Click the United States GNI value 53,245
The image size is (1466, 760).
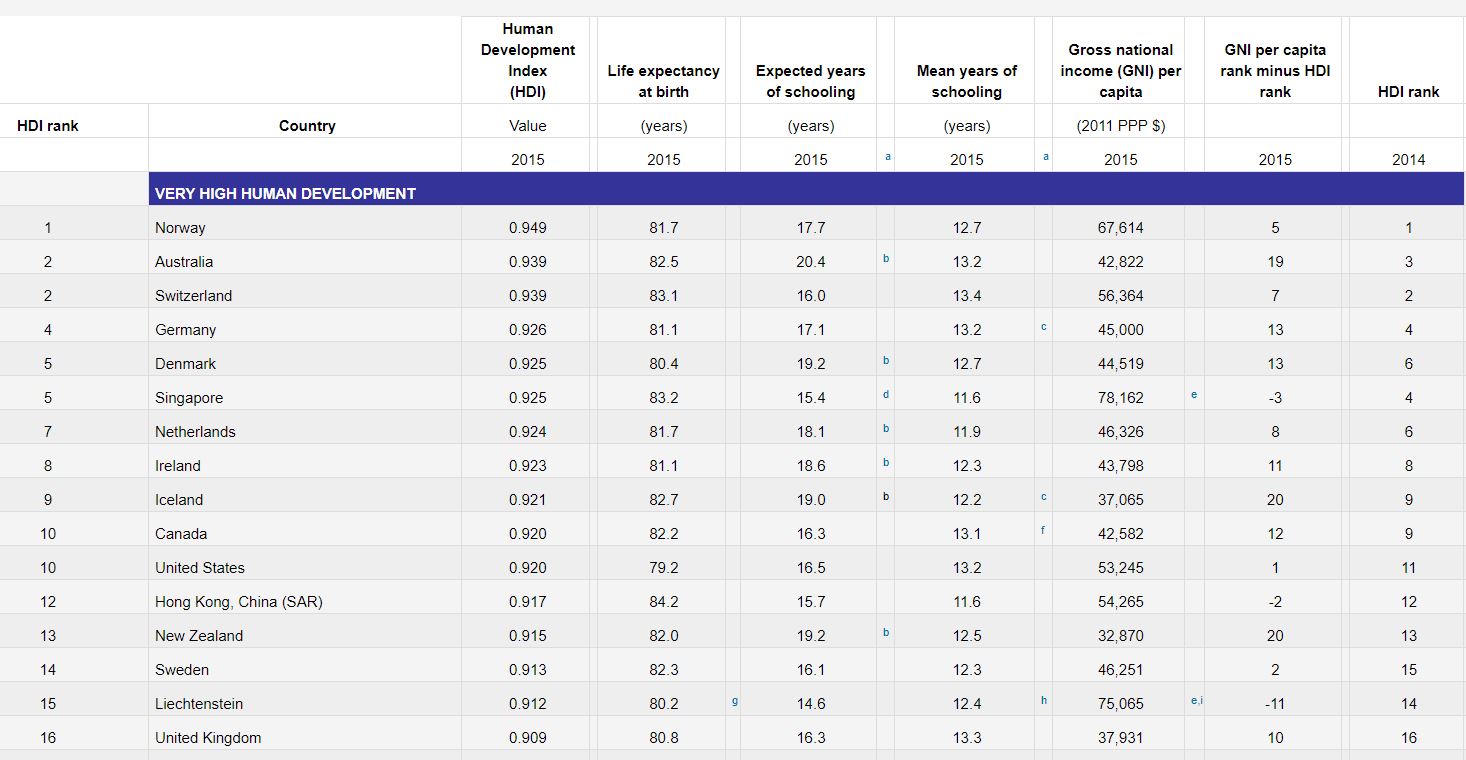click(x=1120, y=568)
